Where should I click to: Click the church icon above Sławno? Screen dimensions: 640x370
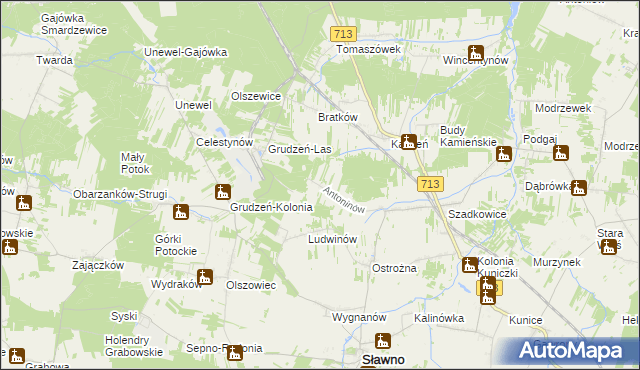[x=383, y=341]
